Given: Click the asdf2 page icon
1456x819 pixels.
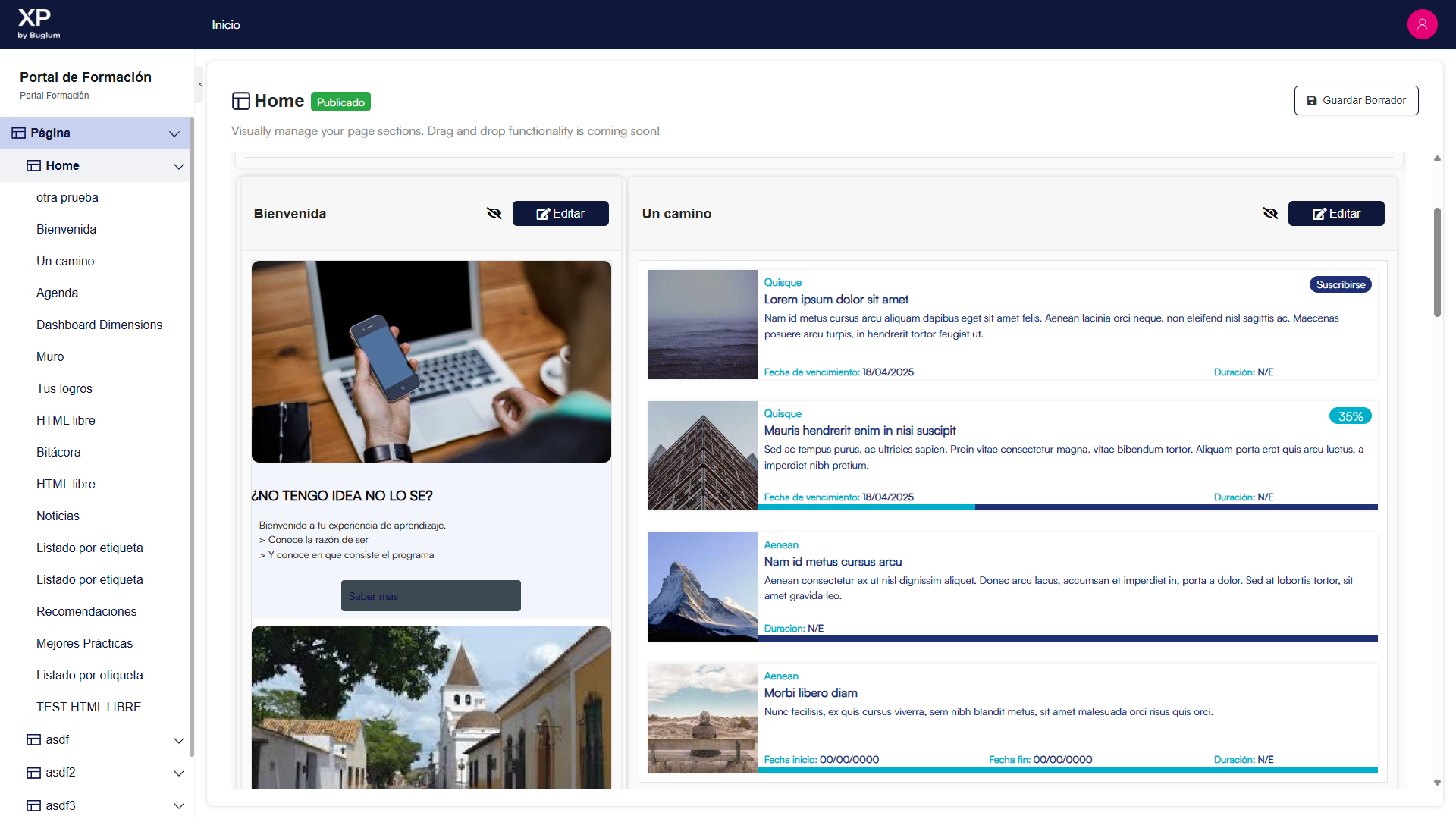Looking at the screenshot, I should pyautogui.click(x=34, y=773).
